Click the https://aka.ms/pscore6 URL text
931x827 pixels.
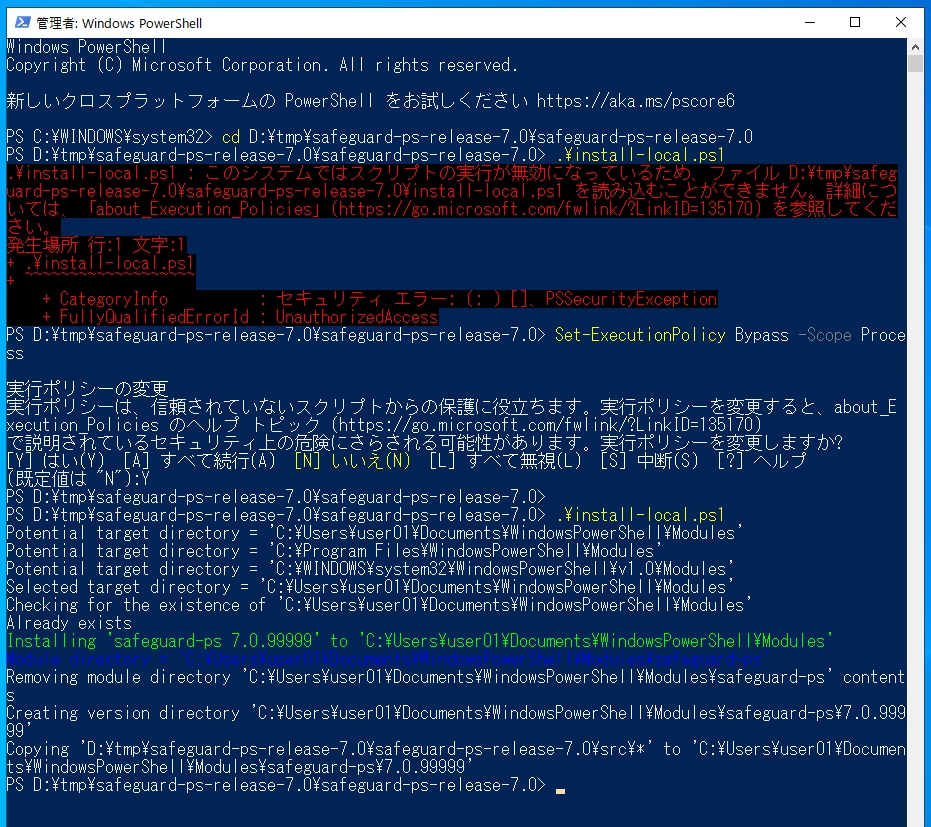[x=635, y=101]
